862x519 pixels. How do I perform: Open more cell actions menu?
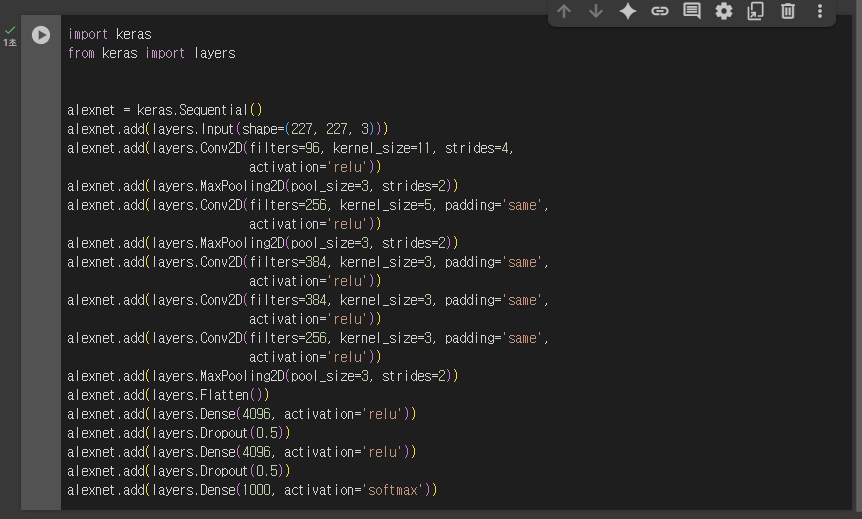(x=820, y=11)
